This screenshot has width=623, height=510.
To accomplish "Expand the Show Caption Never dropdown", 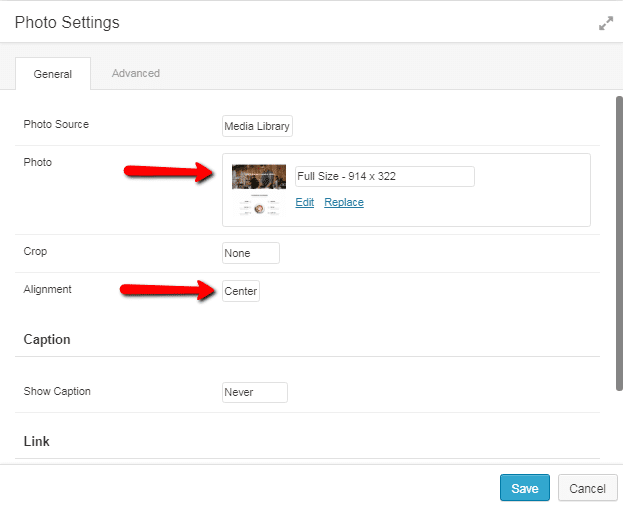I will (254, 392).
